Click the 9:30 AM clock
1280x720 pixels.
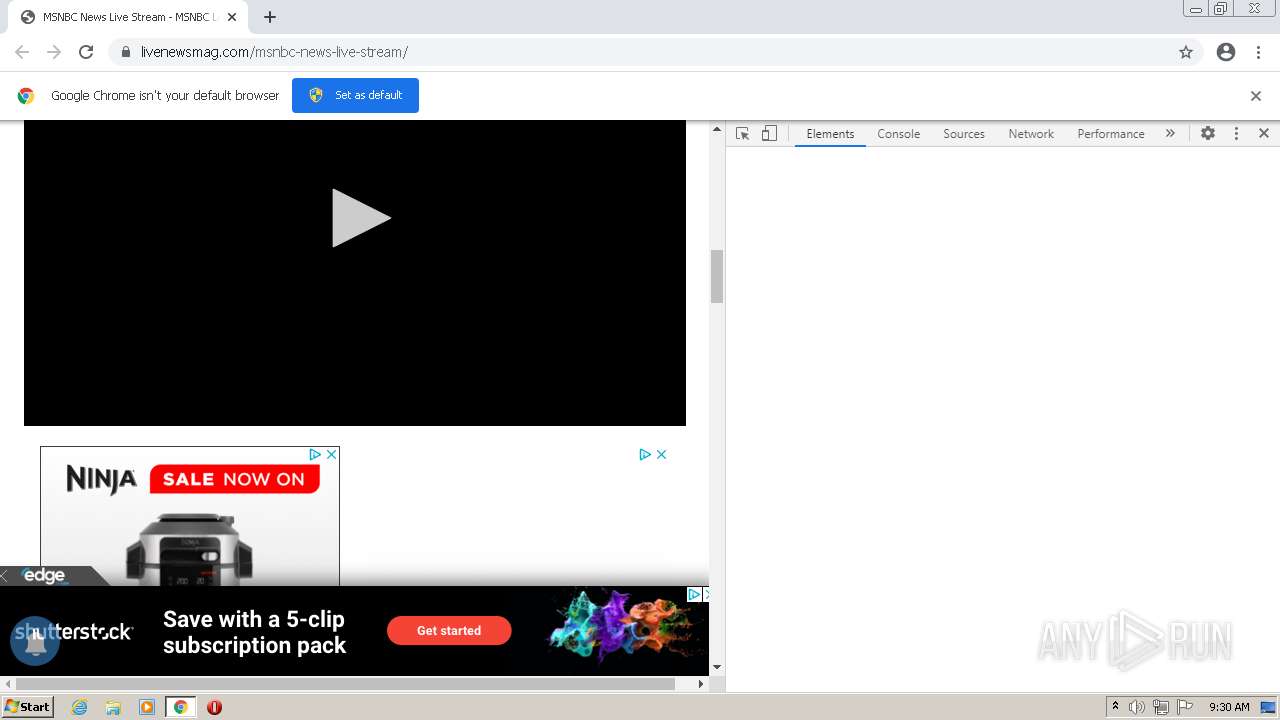(x=1229, y=707)
